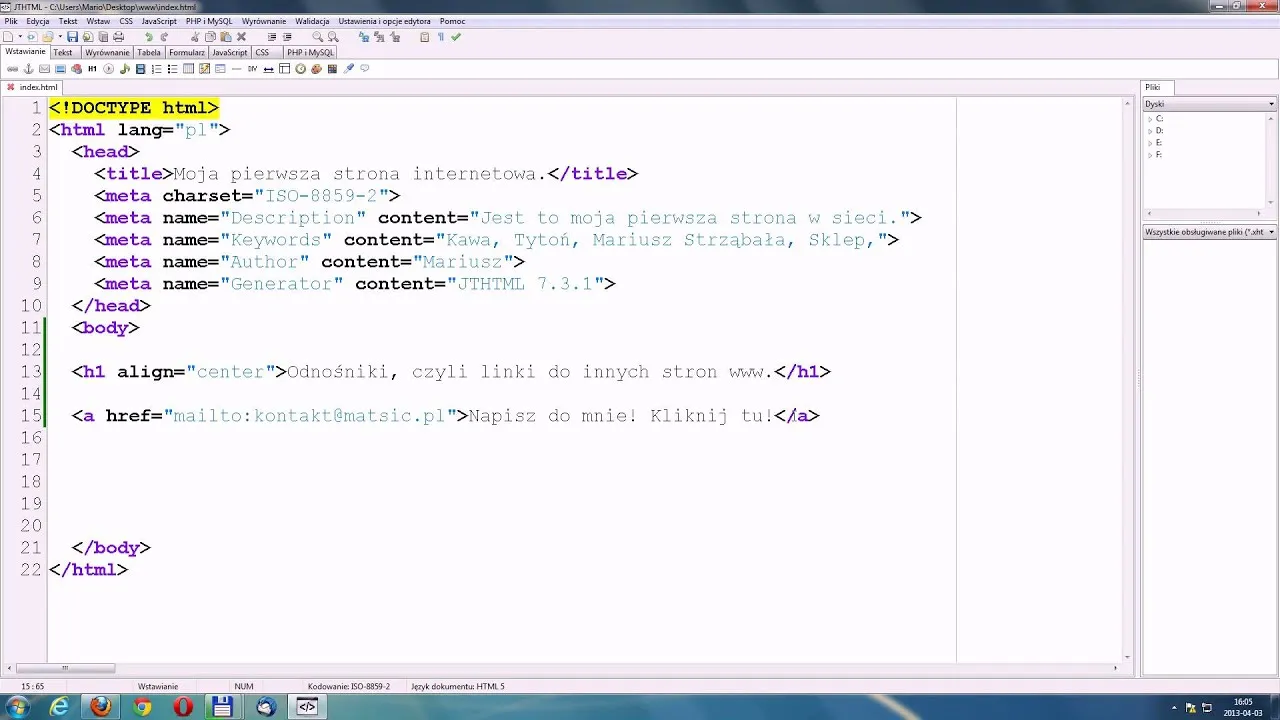Click the Undo arrow icon
The width and height of the screenshot is (1280, 720).
149,37
